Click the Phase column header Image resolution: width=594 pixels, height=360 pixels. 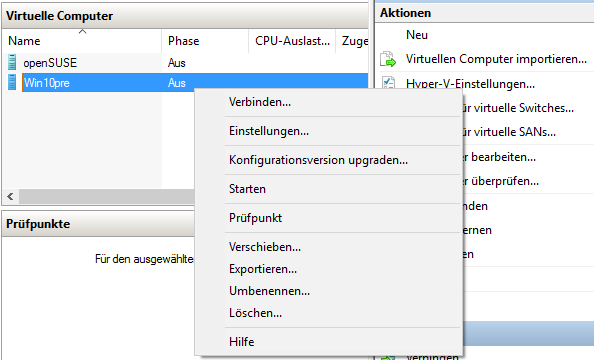click(x=205, y=41)
